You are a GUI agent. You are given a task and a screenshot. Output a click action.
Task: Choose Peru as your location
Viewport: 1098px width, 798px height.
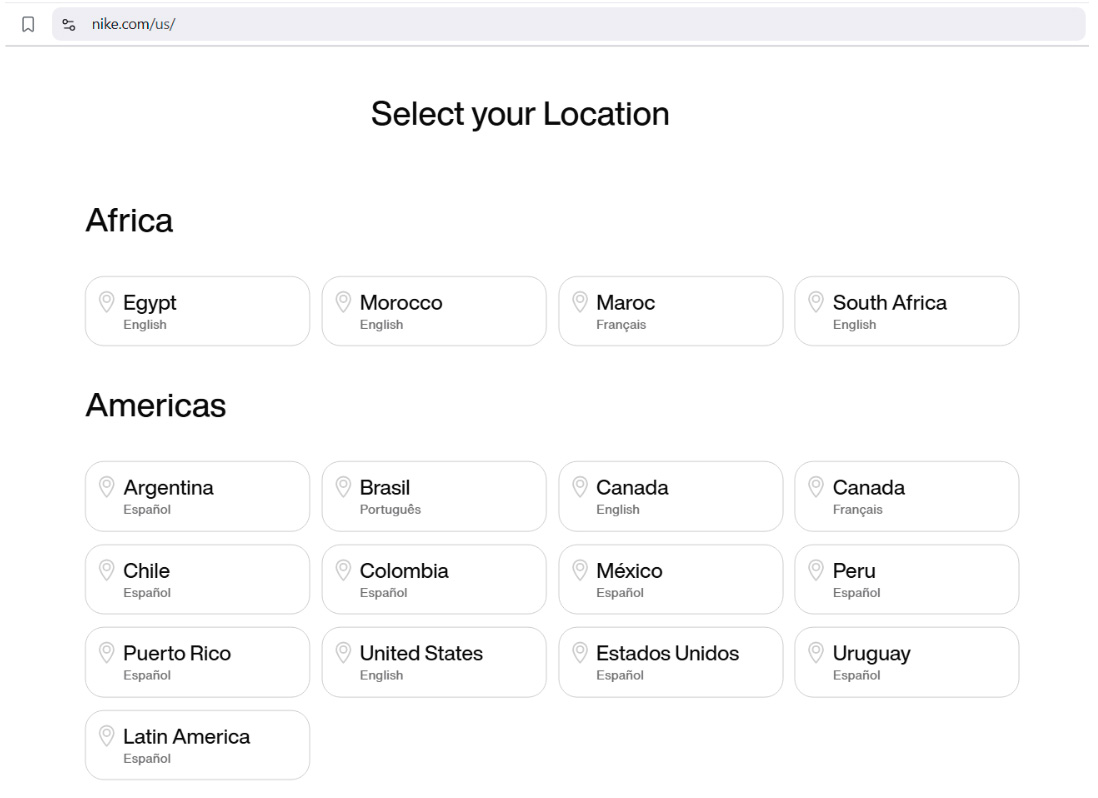[x=906, y=579]
